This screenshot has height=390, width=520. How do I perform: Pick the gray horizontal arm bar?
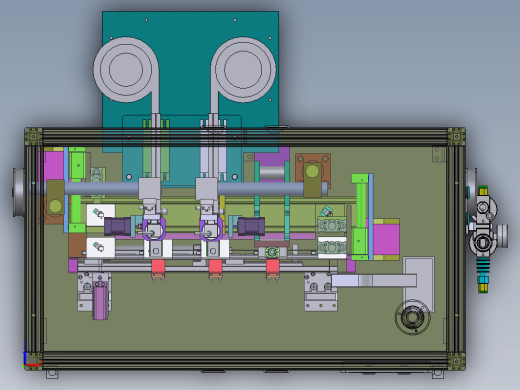374,280
